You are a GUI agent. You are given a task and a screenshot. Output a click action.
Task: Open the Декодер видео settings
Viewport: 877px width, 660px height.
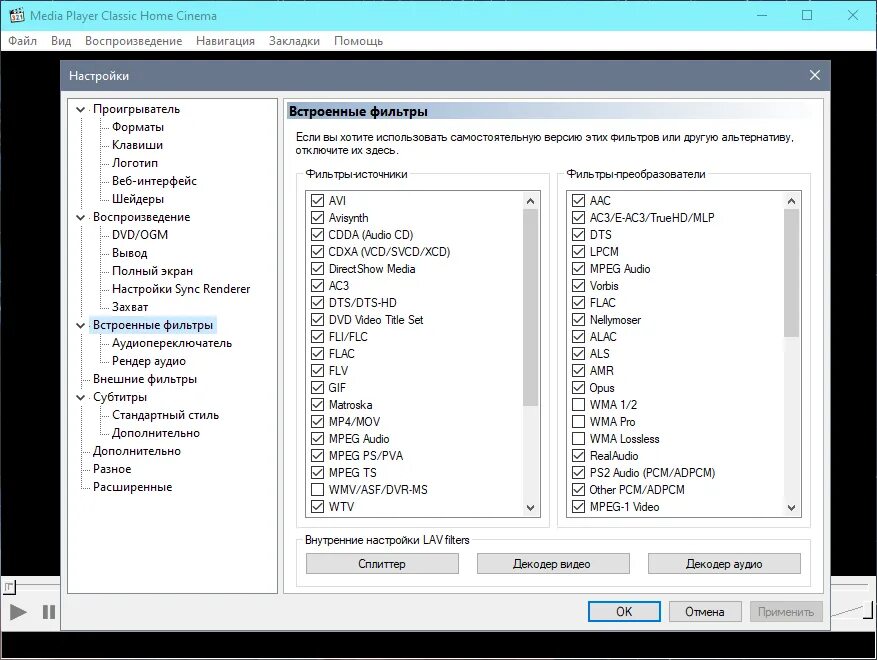(553, 564)
